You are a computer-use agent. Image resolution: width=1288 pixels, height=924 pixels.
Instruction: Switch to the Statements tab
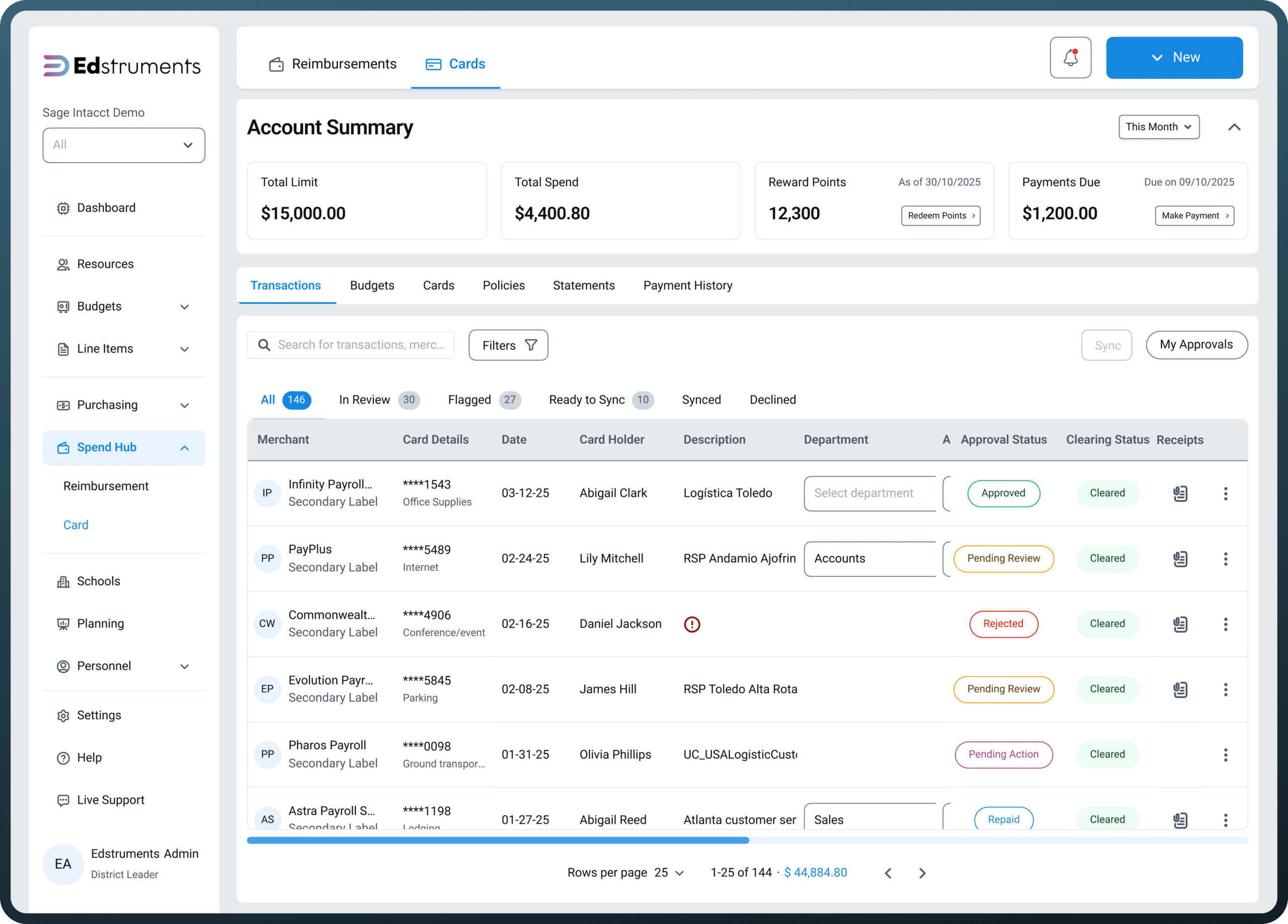[584, 285]
